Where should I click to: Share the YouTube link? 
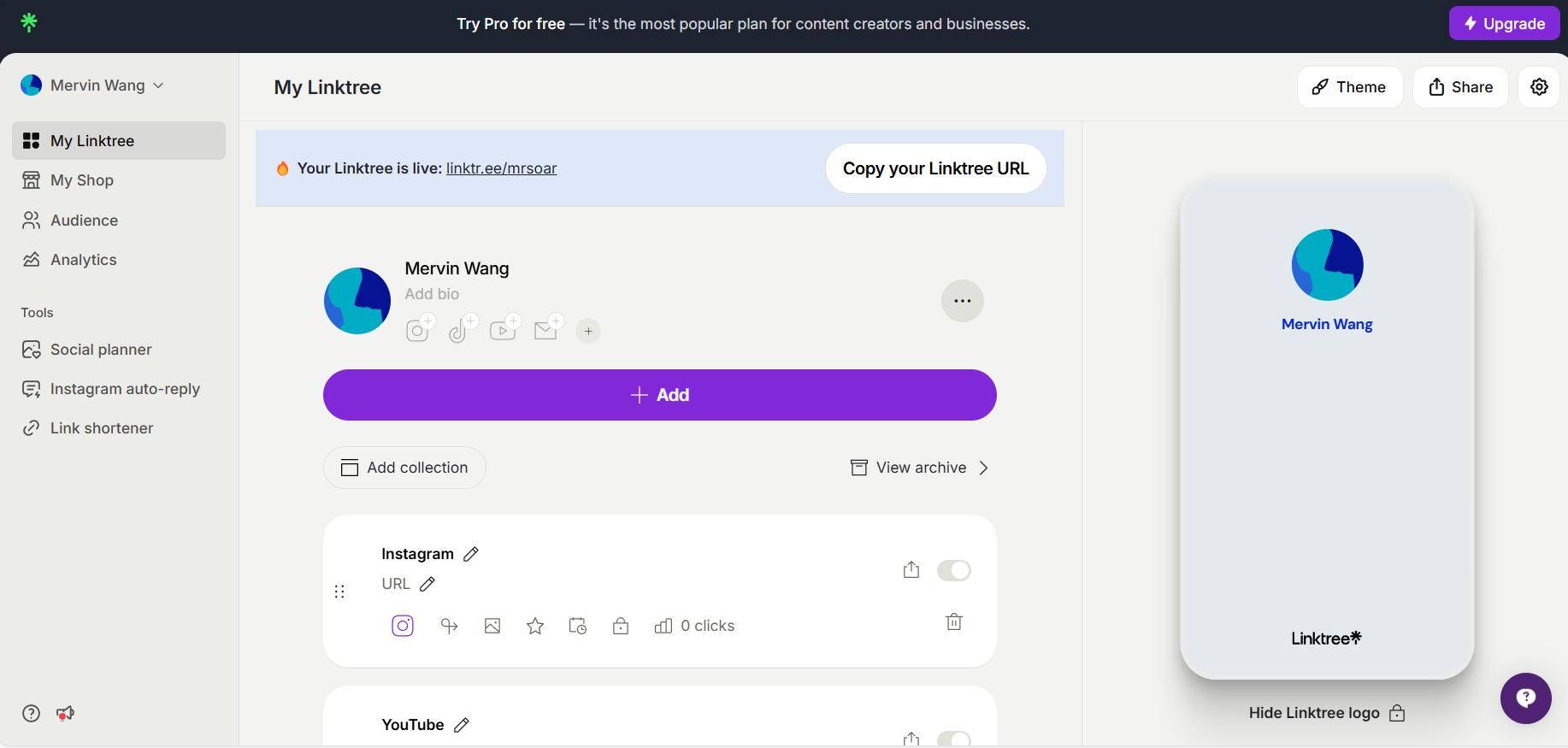(911, 739)
